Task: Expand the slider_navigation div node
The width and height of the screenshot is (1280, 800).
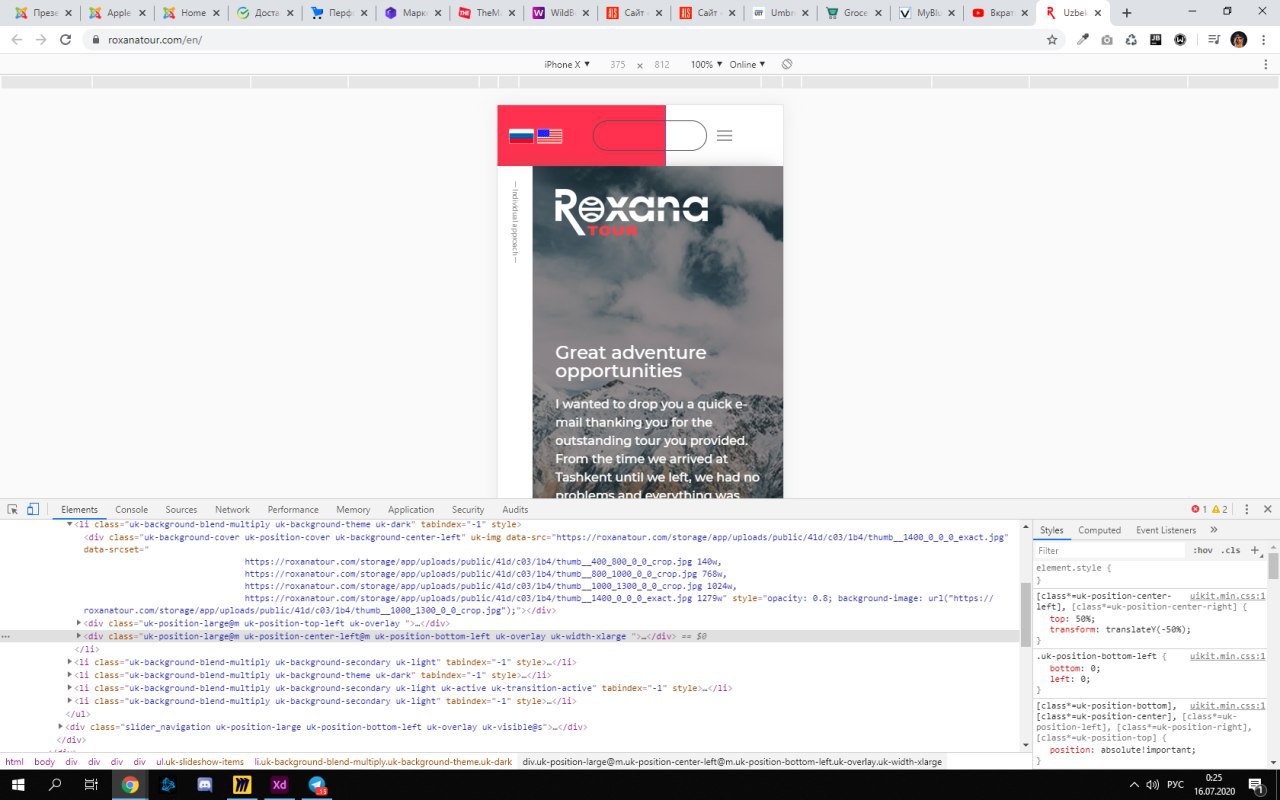Action: (x=61, y=727)
